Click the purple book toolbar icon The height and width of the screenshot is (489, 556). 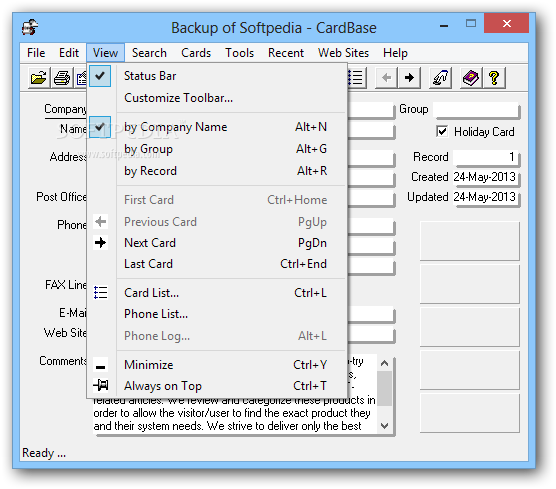click(471, 78)
